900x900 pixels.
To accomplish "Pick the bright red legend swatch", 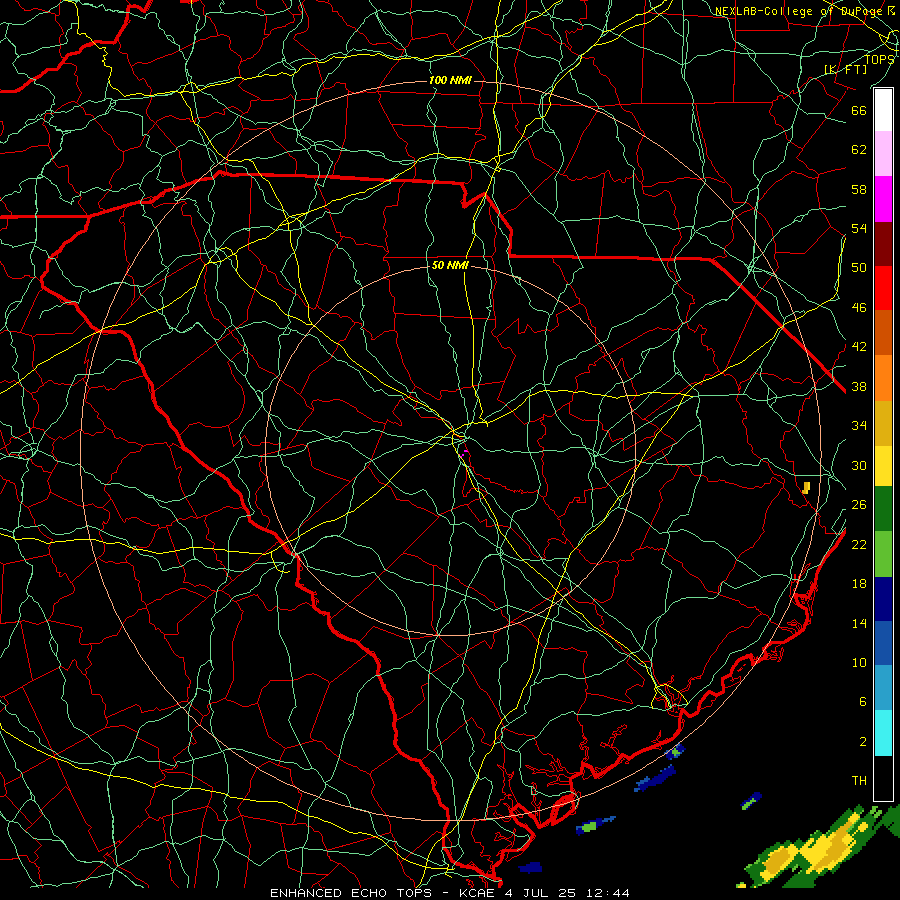I will click(x=883, y=288).
